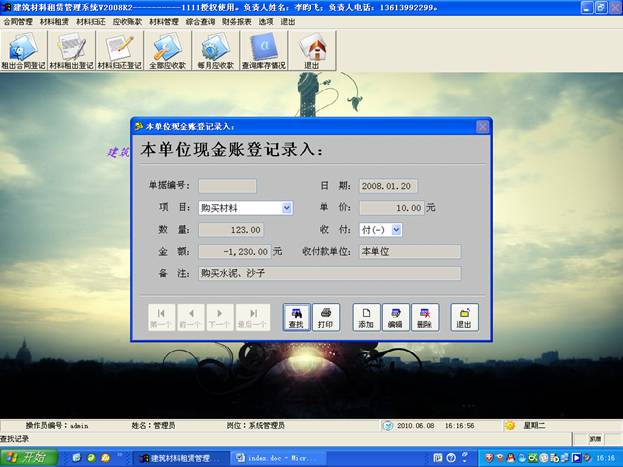Open the 财务报表 menu
The height and width of the screenshot is (467, 623).
tap(237, 21)
